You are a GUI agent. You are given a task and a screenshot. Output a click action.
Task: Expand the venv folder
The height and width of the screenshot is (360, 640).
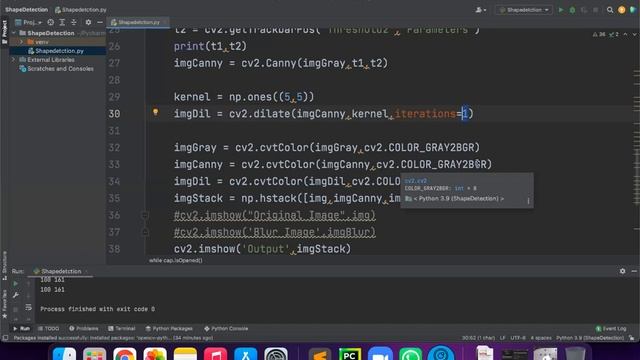pyautogui.click(x=22, y=42)
